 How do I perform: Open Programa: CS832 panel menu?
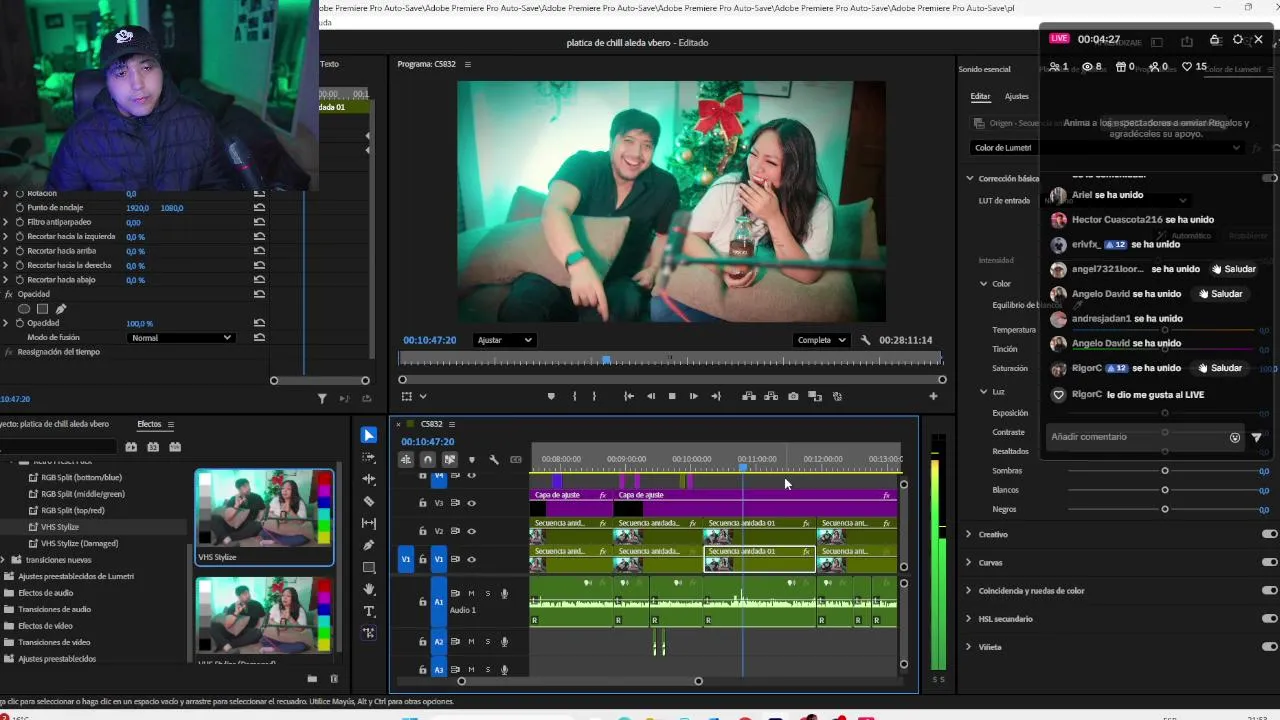[x=467, y=64]
